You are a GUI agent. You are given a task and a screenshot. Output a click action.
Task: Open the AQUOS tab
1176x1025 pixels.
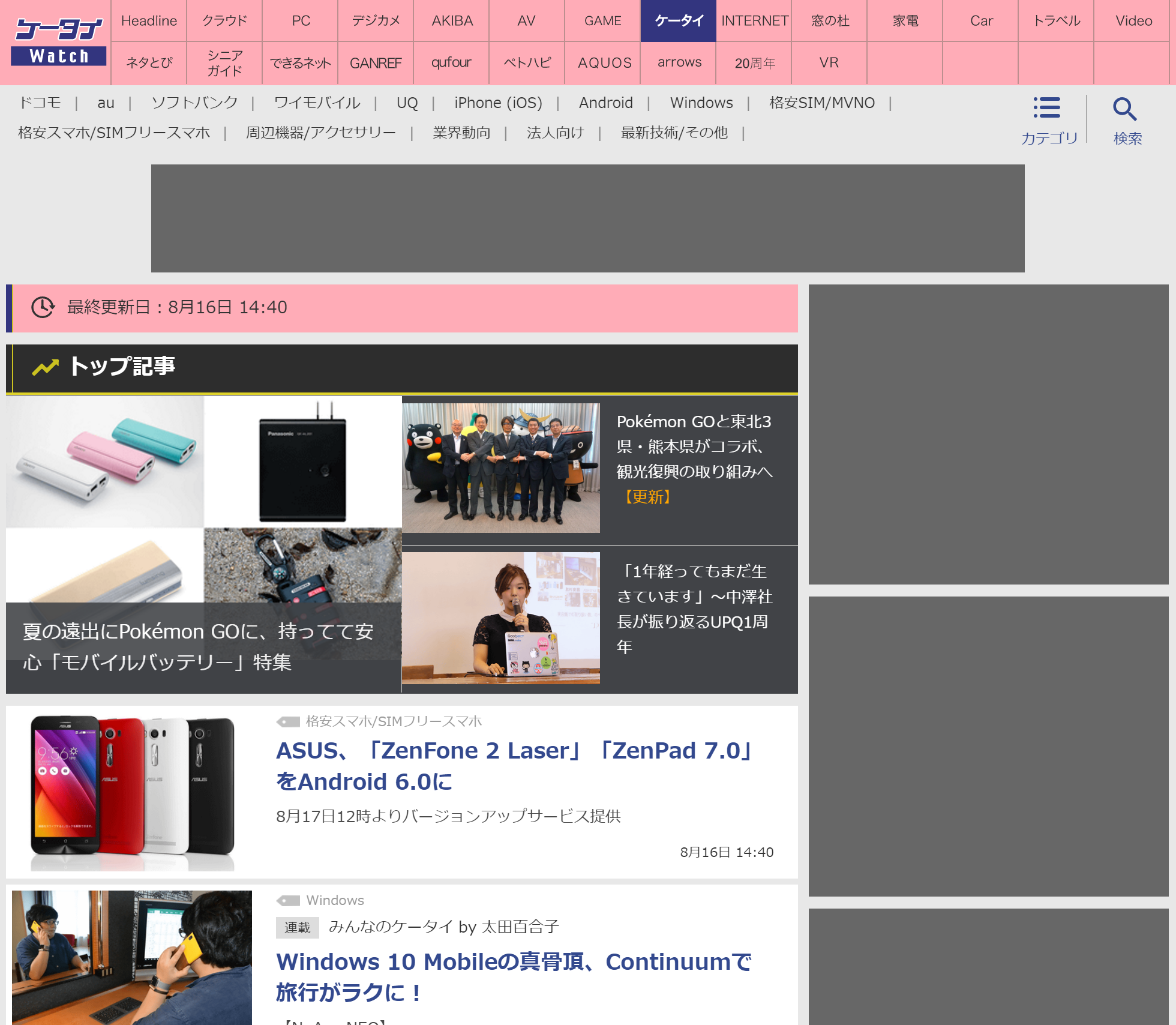[603, 63]
